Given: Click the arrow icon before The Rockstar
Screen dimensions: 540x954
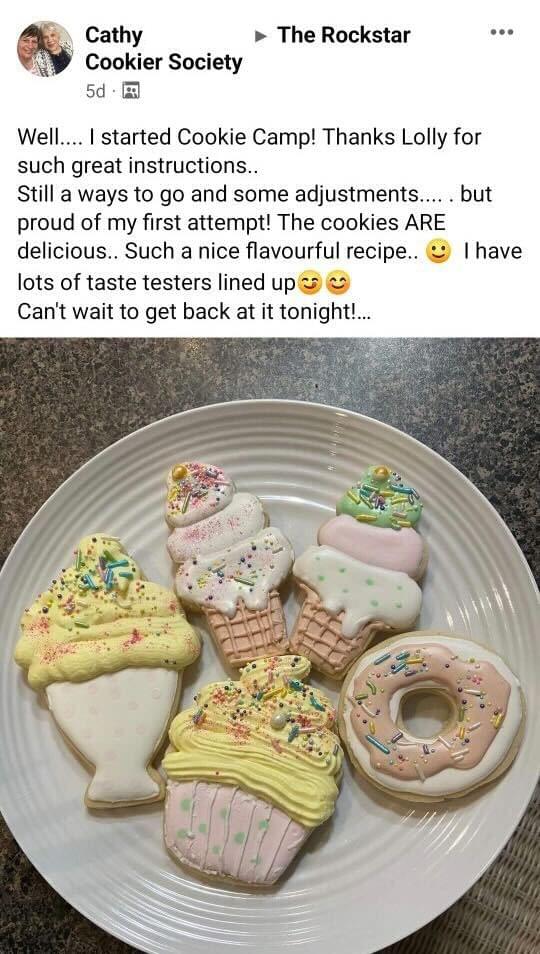Looking at the screenshot, I should point(261,37).
